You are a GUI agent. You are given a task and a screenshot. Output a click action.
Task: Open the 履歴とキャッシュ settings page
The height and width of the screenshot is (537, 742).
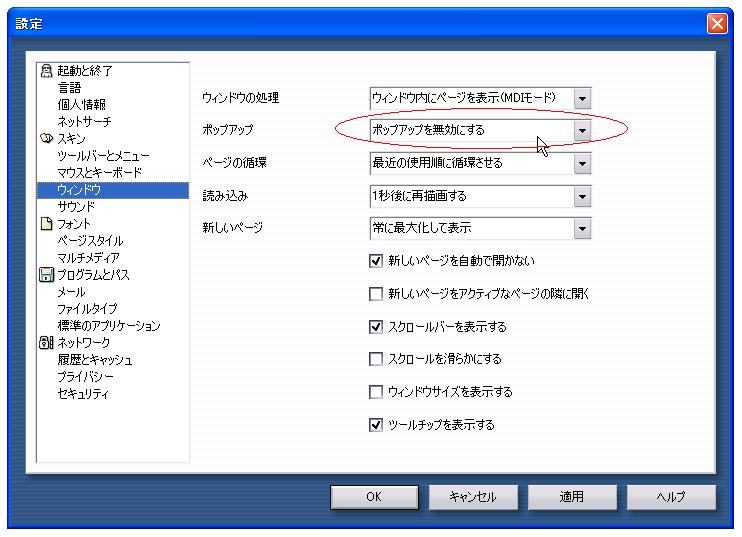click(x=95, y=360)
